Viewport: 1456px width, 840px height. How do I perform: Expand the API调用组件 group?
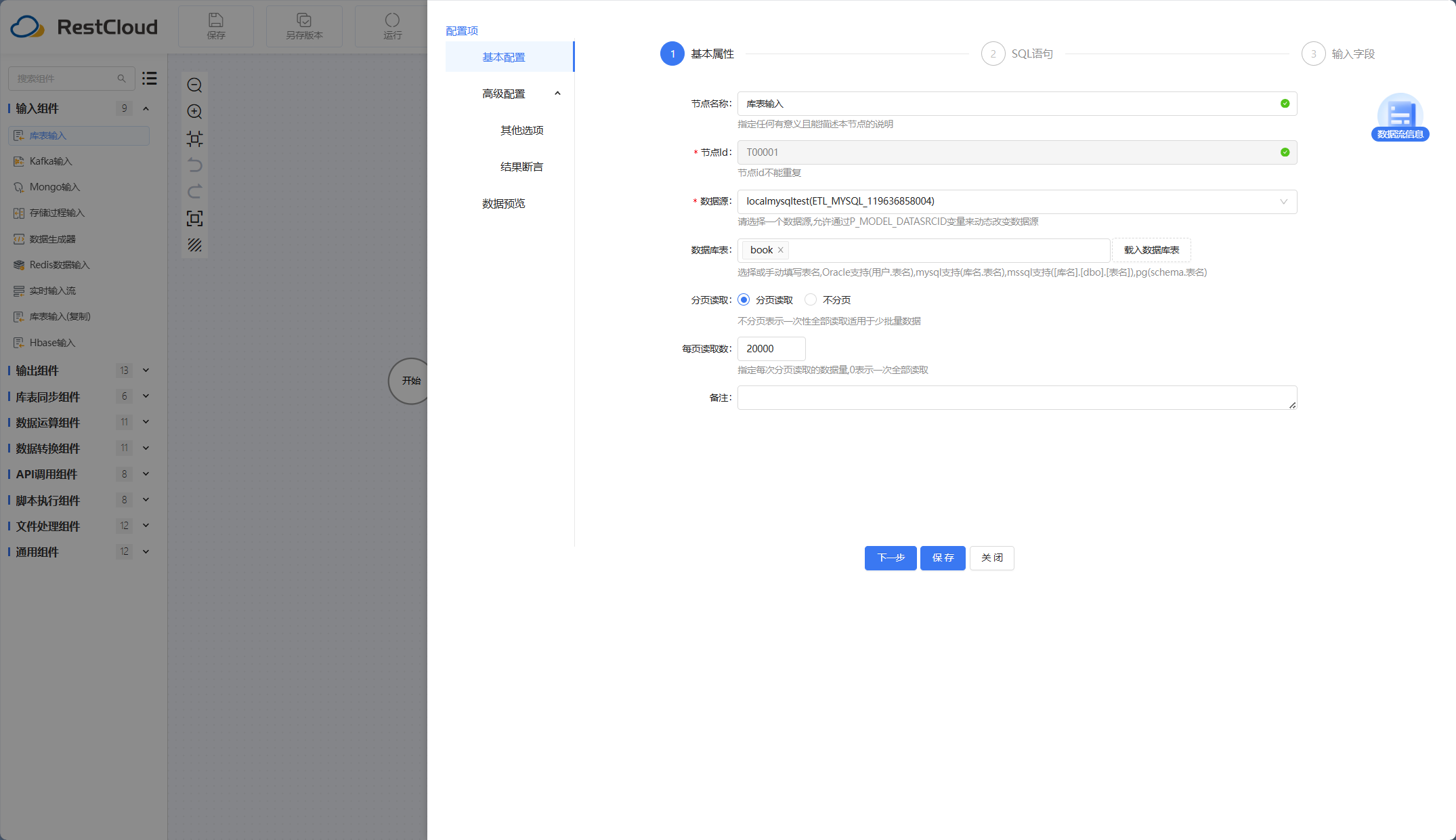[x=146, y=474]
